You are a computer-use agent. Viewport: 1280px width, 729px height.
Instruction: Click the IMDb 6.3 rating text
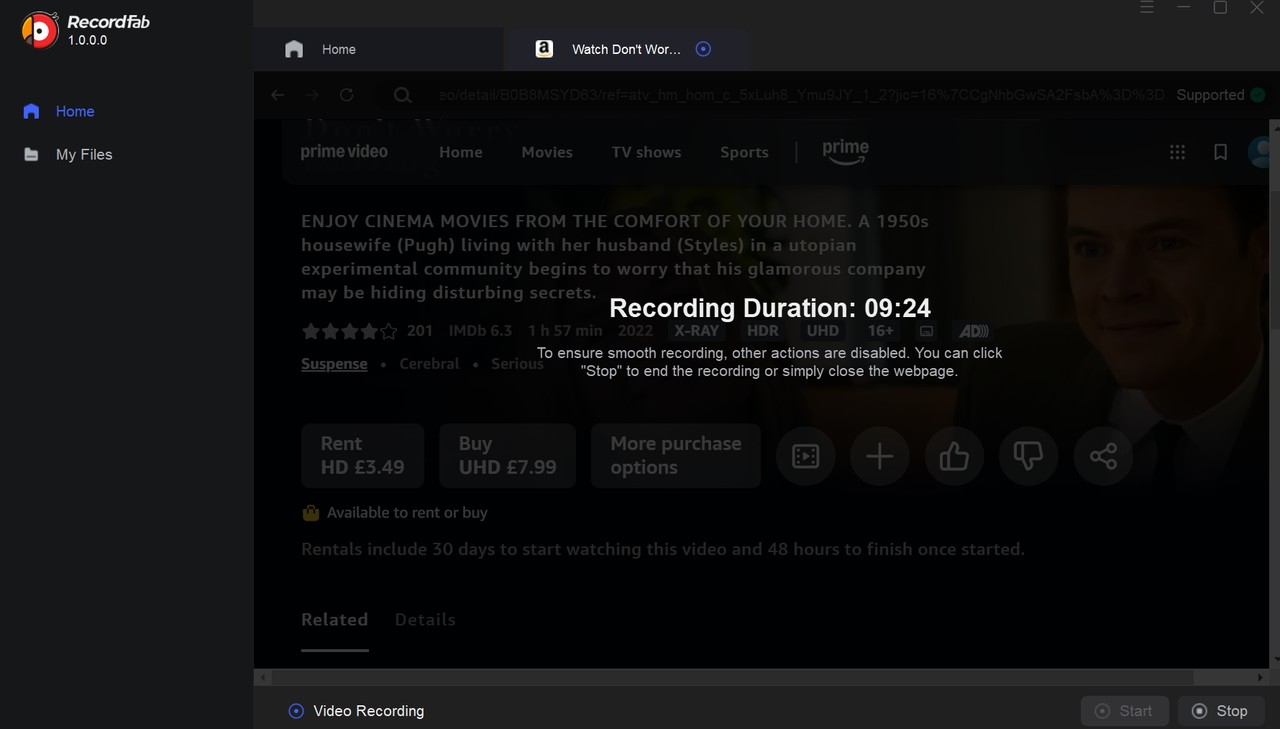click(480, 331)
